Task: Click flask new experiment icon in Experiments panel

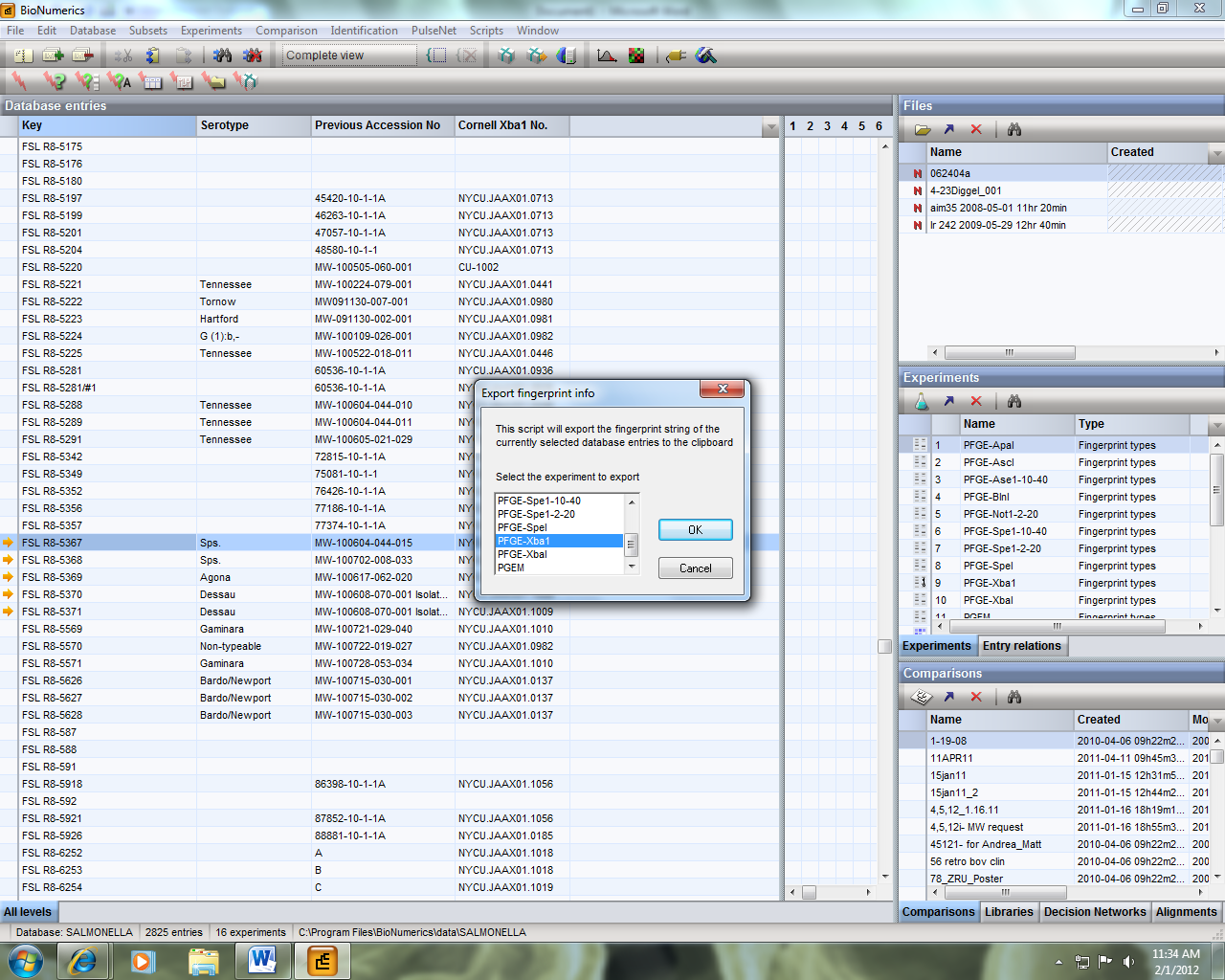Action: click(x=922, y=401)
